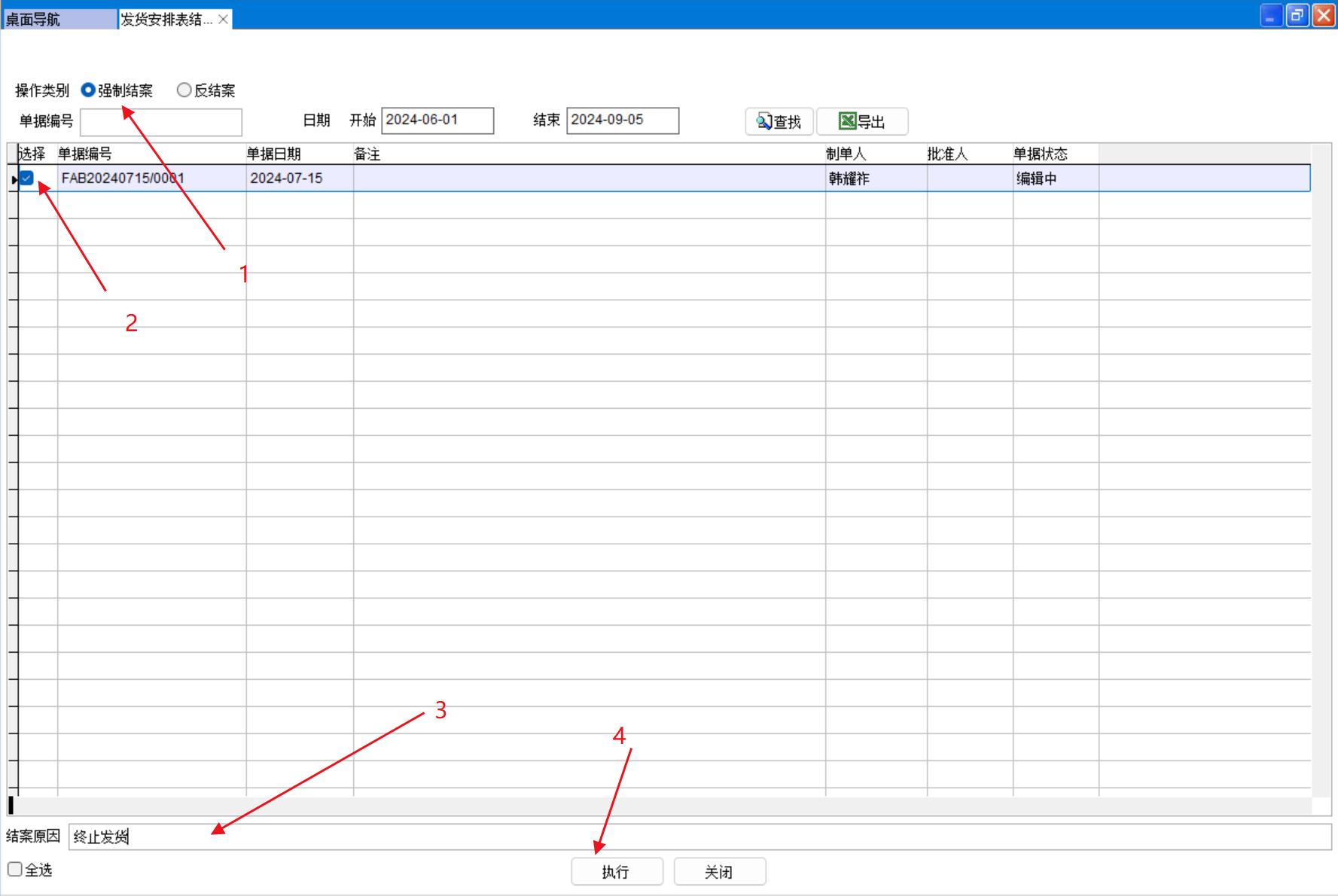
Task: Enable the 全选 checkbox
Action: pyautogui.click(x=15, y=870)
